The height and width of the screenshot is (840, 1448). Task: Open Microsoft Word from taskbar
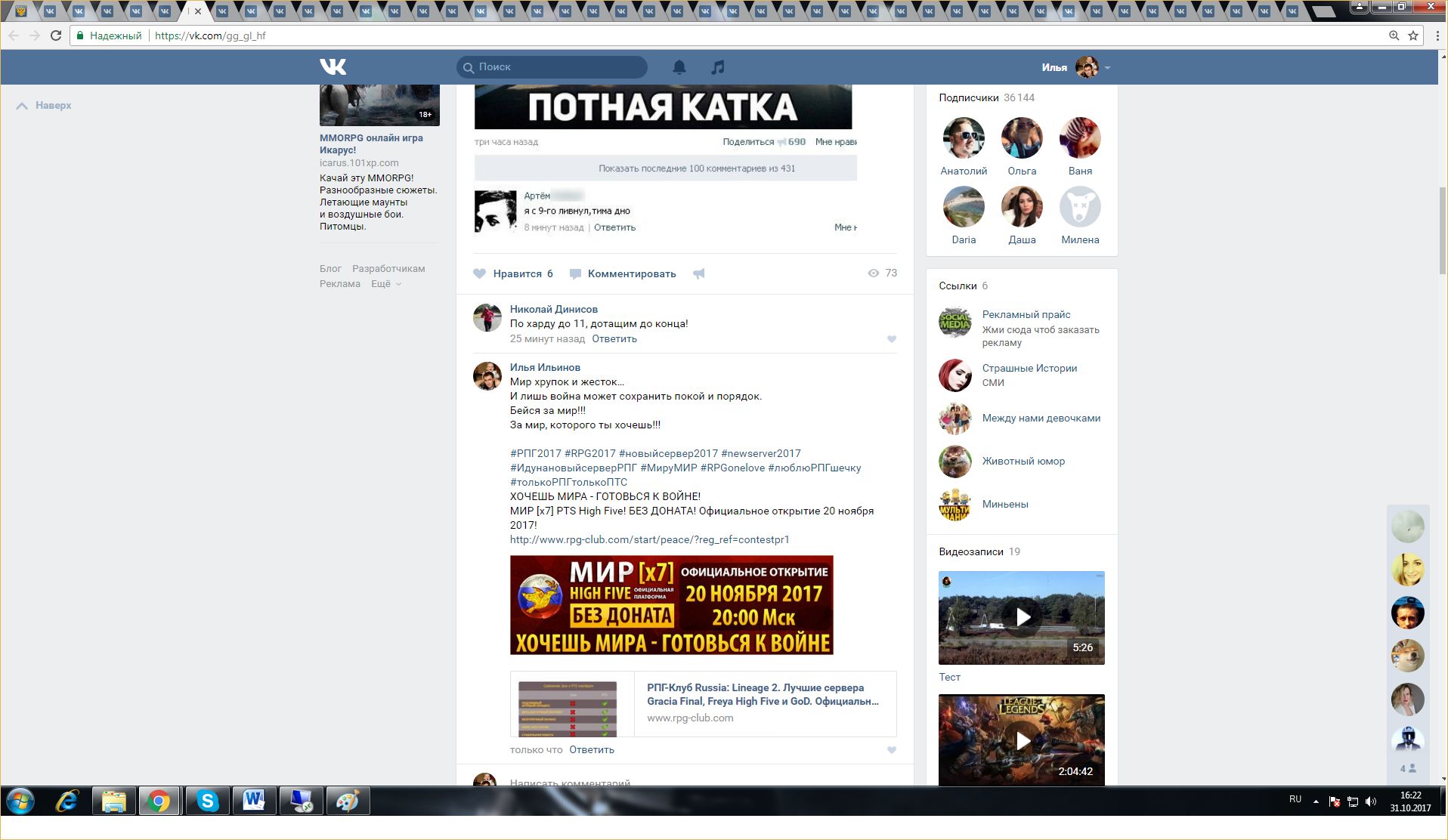[254, 801]
